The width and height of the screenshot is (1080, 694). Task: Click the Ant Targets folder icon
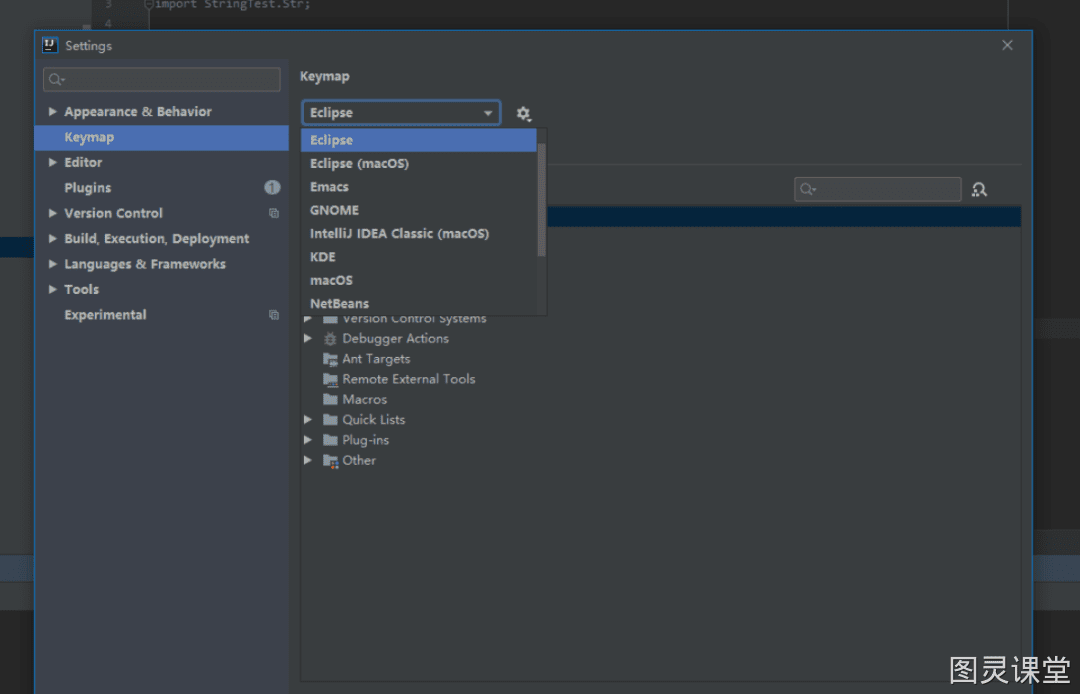(x=331, y=359)
